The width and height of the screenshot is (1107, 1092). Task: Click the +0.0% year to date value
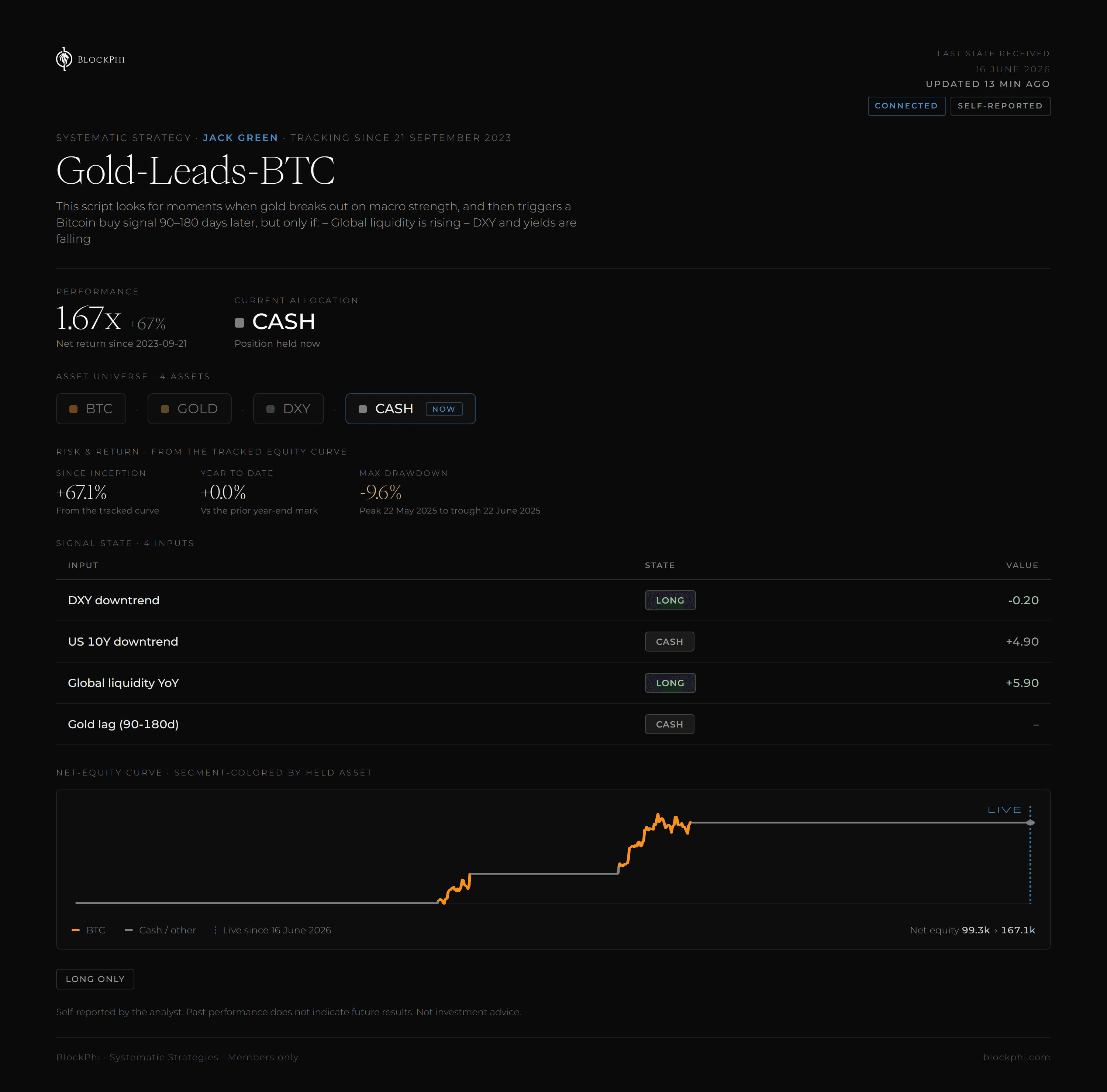(223, 492)
